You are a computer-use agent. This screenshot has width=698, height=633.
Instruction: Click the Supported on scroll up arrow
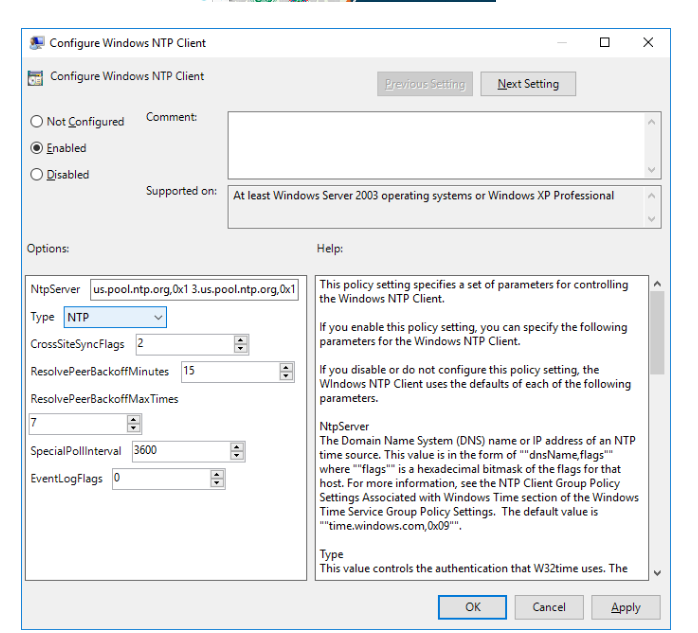click(x=652, y=195)
